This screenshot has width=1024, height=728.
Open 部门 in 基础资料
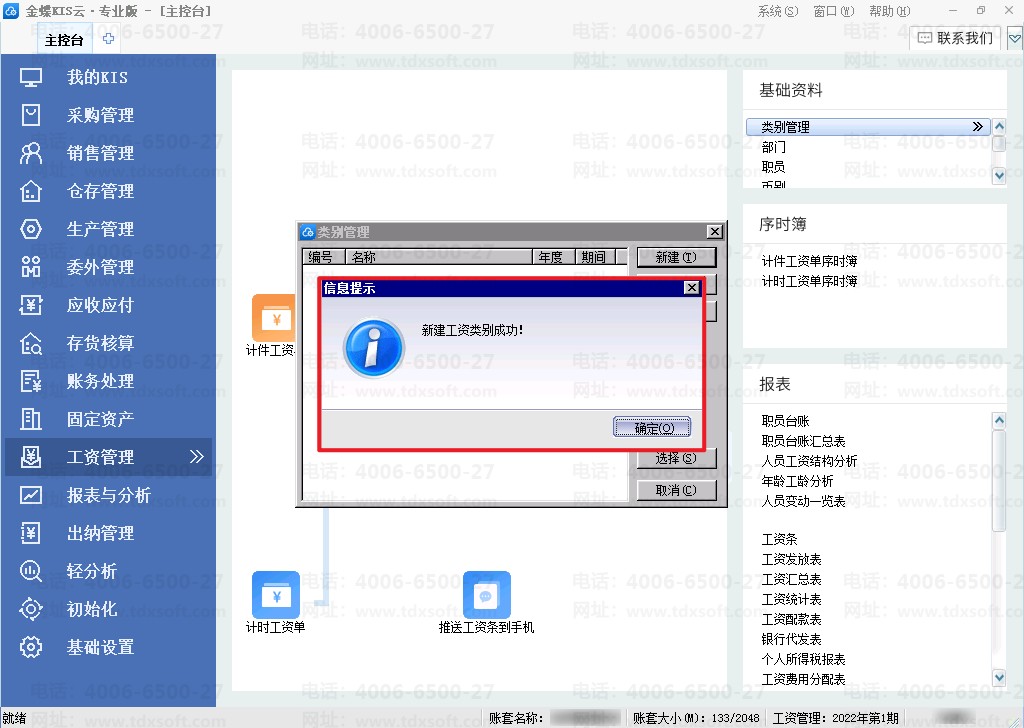774,147
